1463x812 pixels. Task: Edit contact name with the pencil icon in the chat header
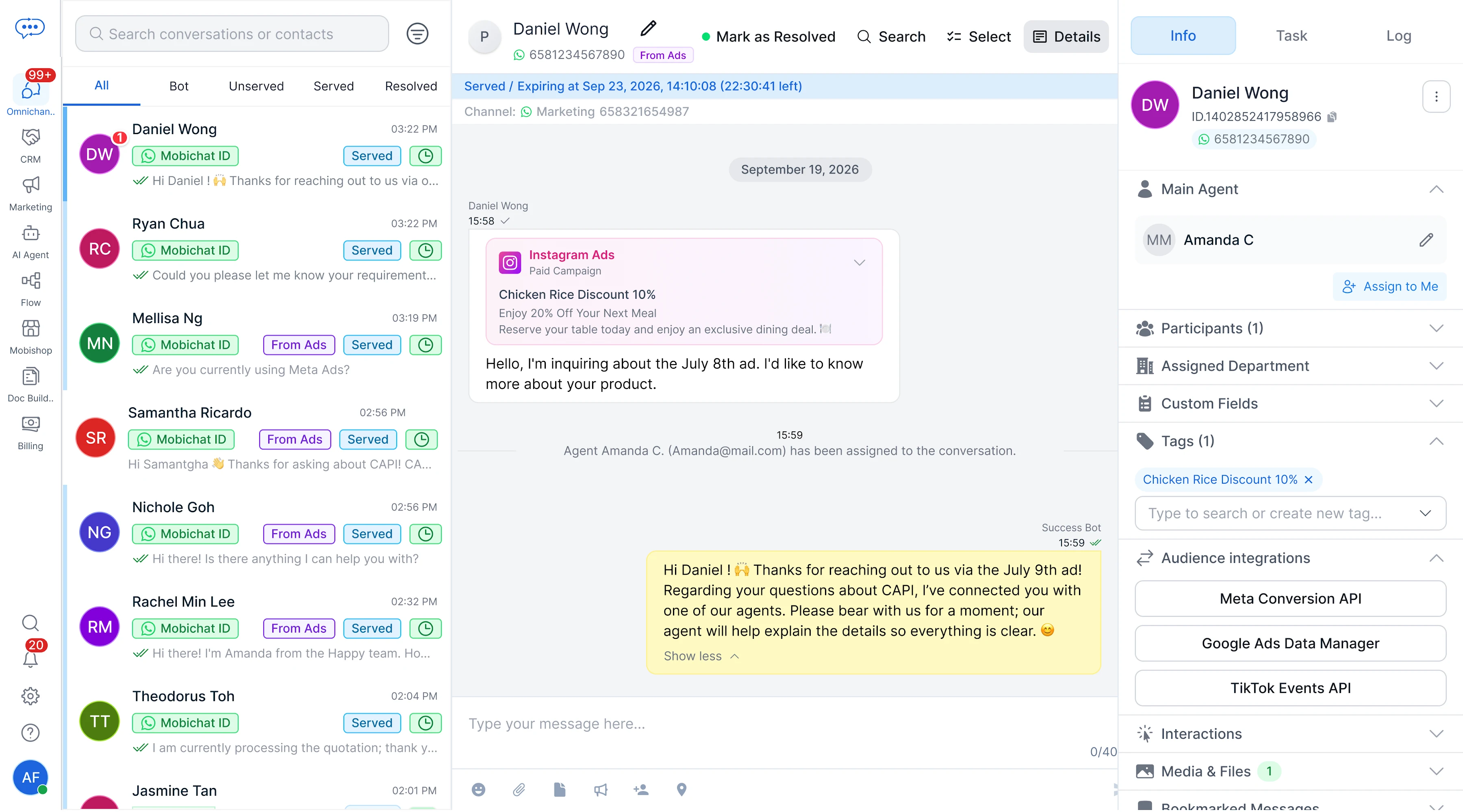[x=648, y=28]
